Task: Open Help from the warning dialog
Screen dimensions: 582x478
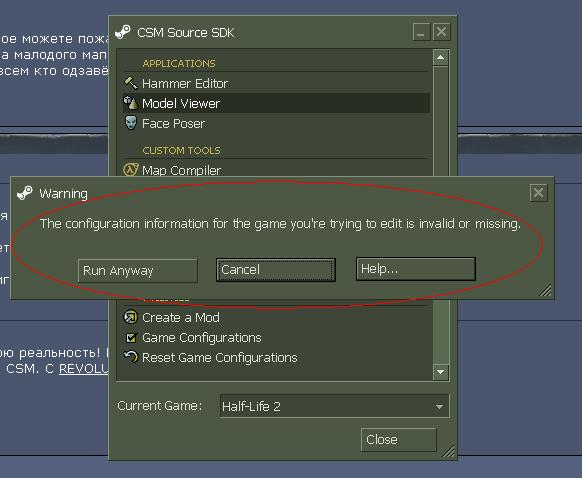Action: 416,269
